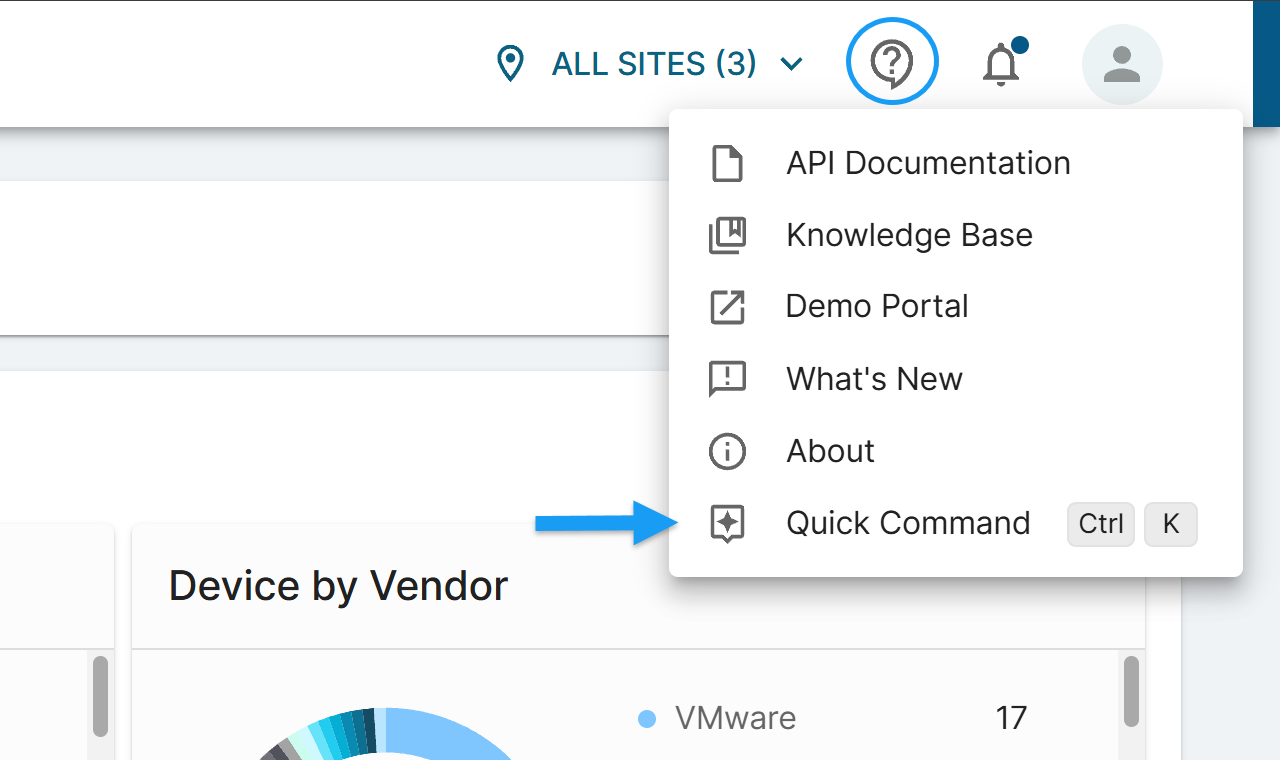Click the VMware legend color dot

(647, 718)
